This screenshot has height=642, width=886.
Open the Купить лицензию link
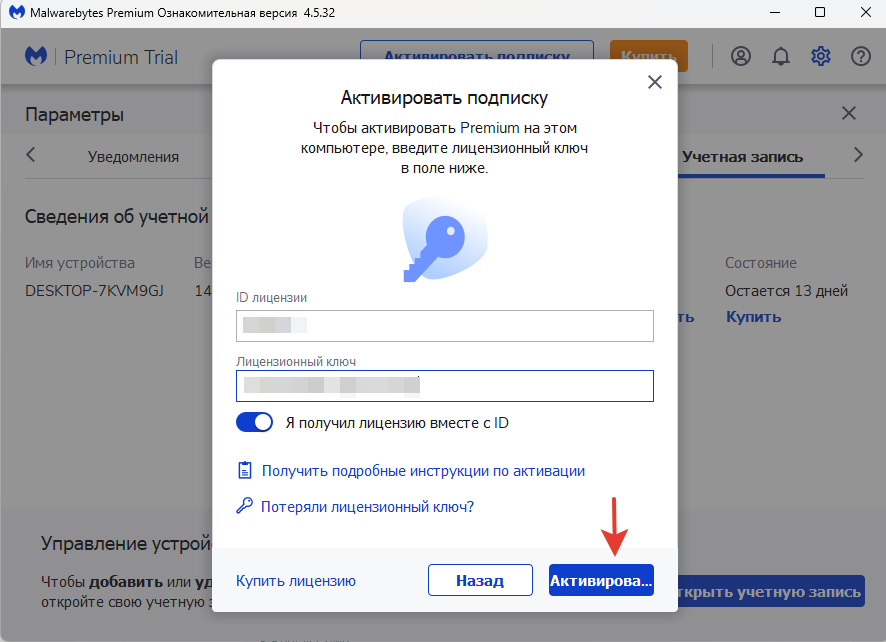[x=296, y=580]
